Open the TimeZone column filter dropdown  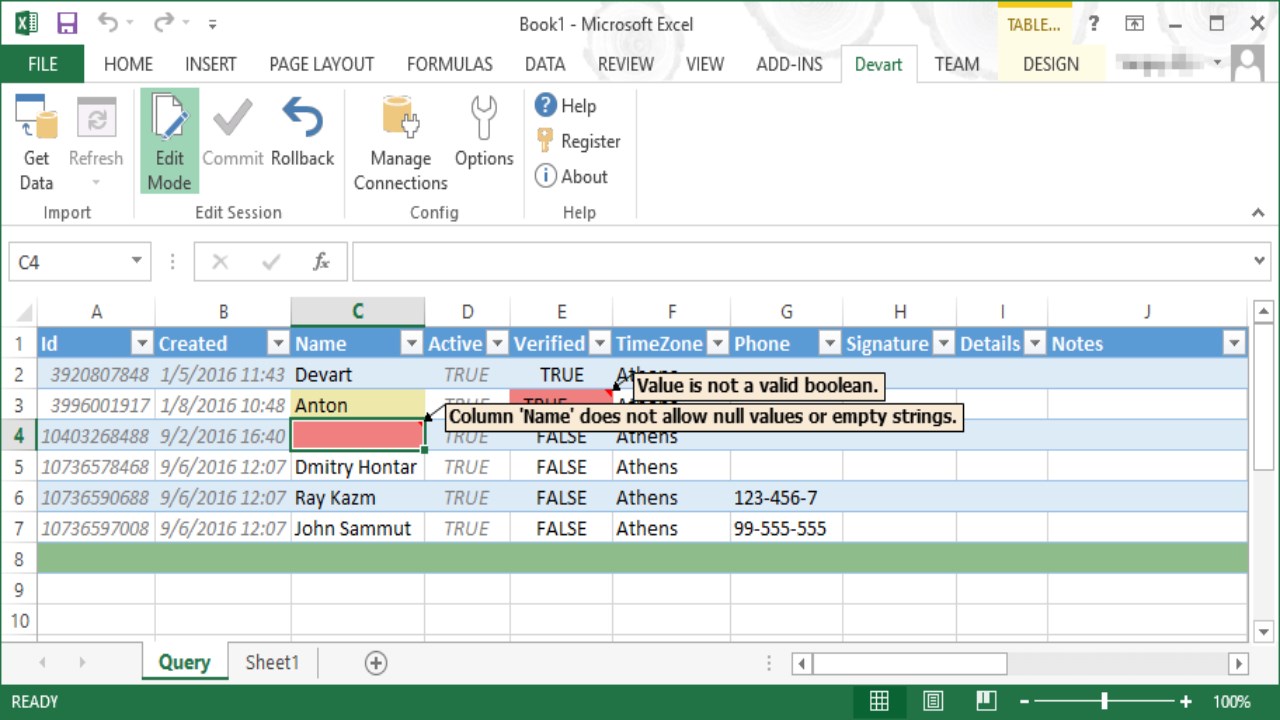click(717, 344)
